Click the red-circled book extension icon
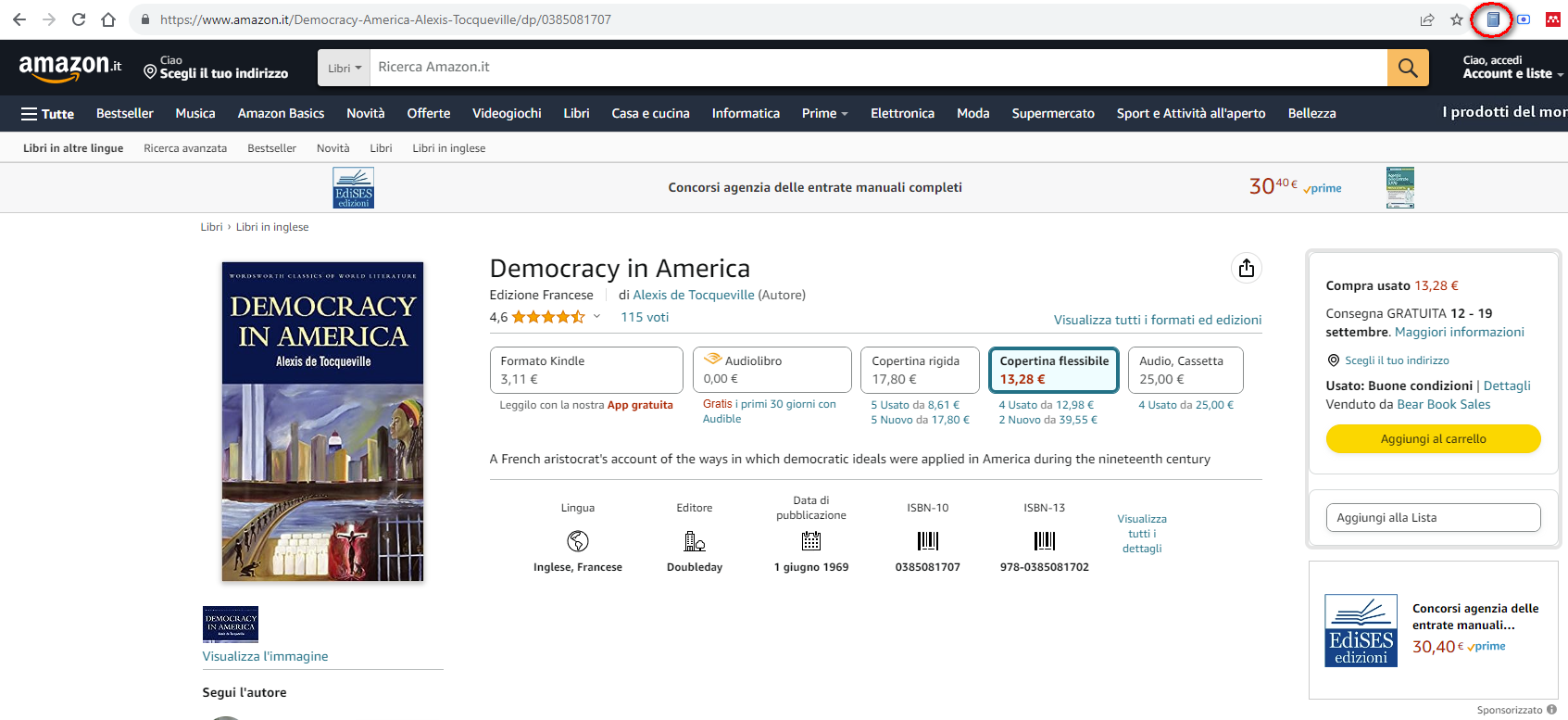The image size is (1568, 720). click(x=1492, y=19)
